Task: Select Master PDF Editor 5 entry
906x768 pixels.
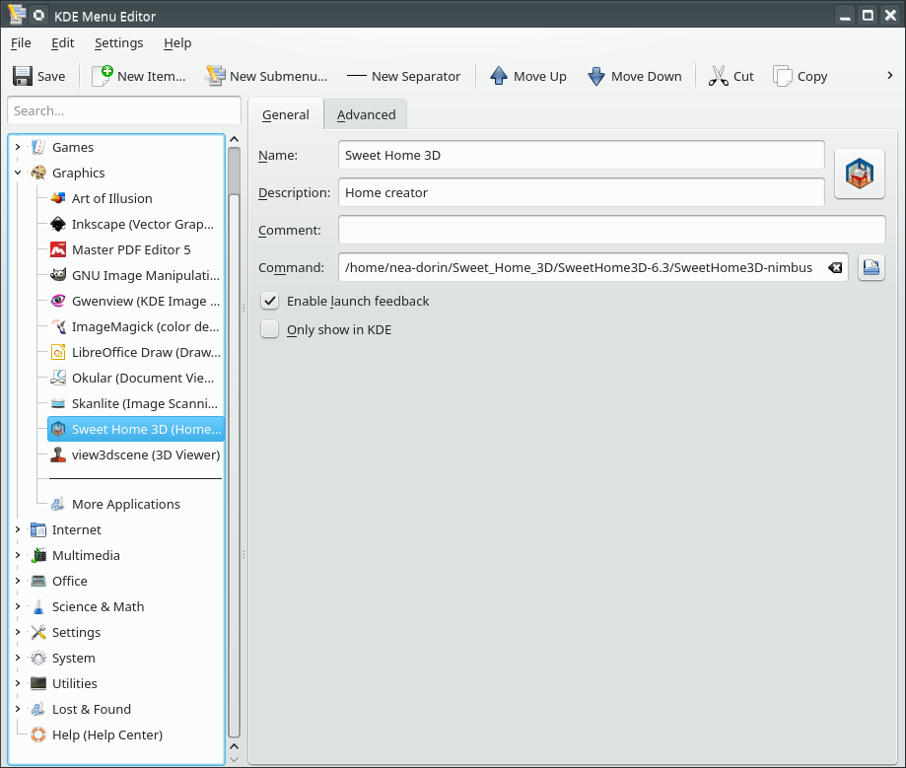Action: pos(120,250)
